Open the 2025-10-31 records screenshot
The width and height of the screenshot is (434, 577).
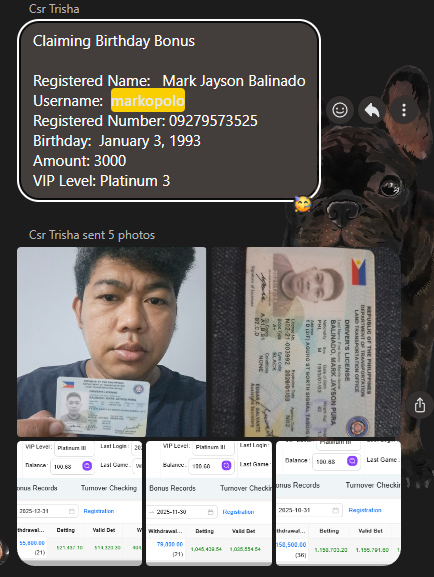tap(338, 503)
